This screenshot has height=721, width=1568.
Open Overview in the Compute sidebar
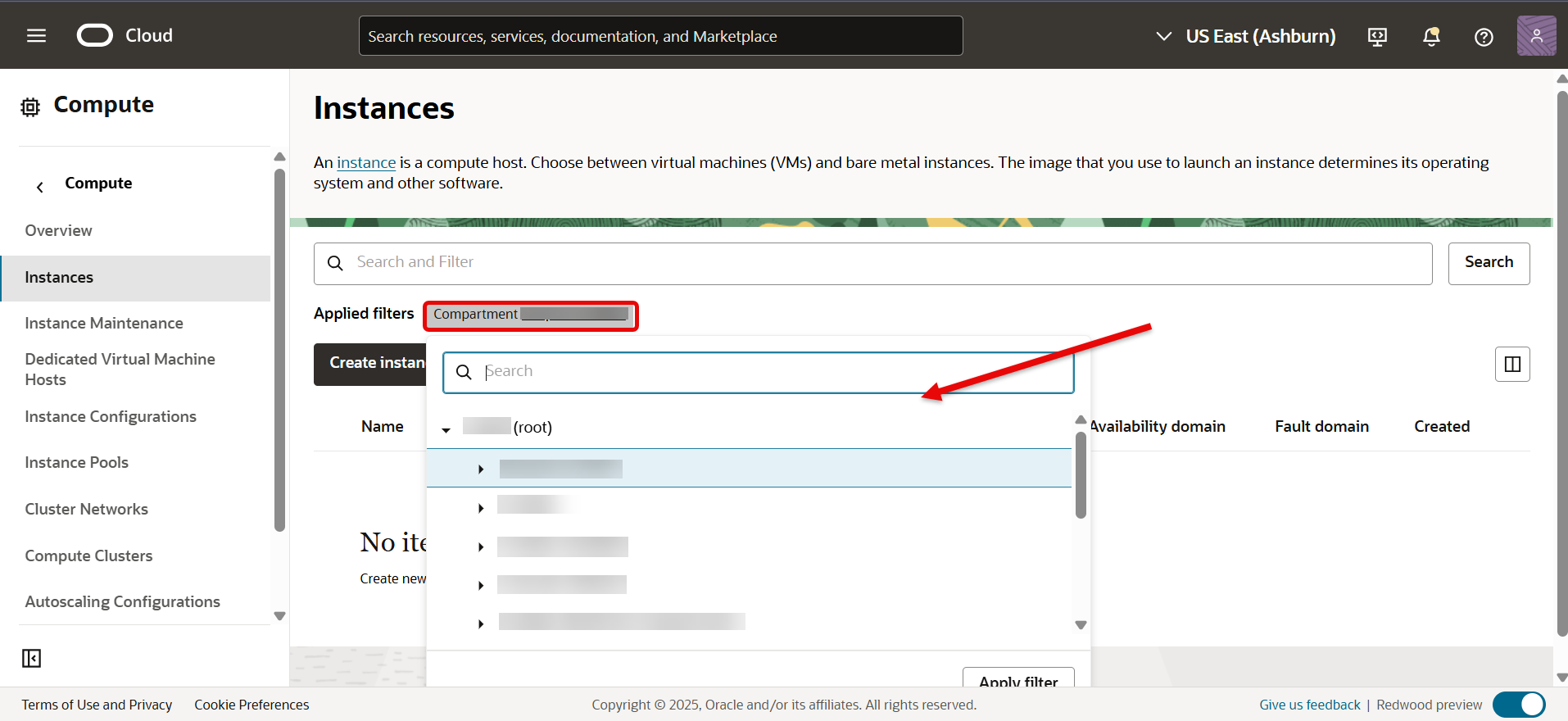click(58, 230)
